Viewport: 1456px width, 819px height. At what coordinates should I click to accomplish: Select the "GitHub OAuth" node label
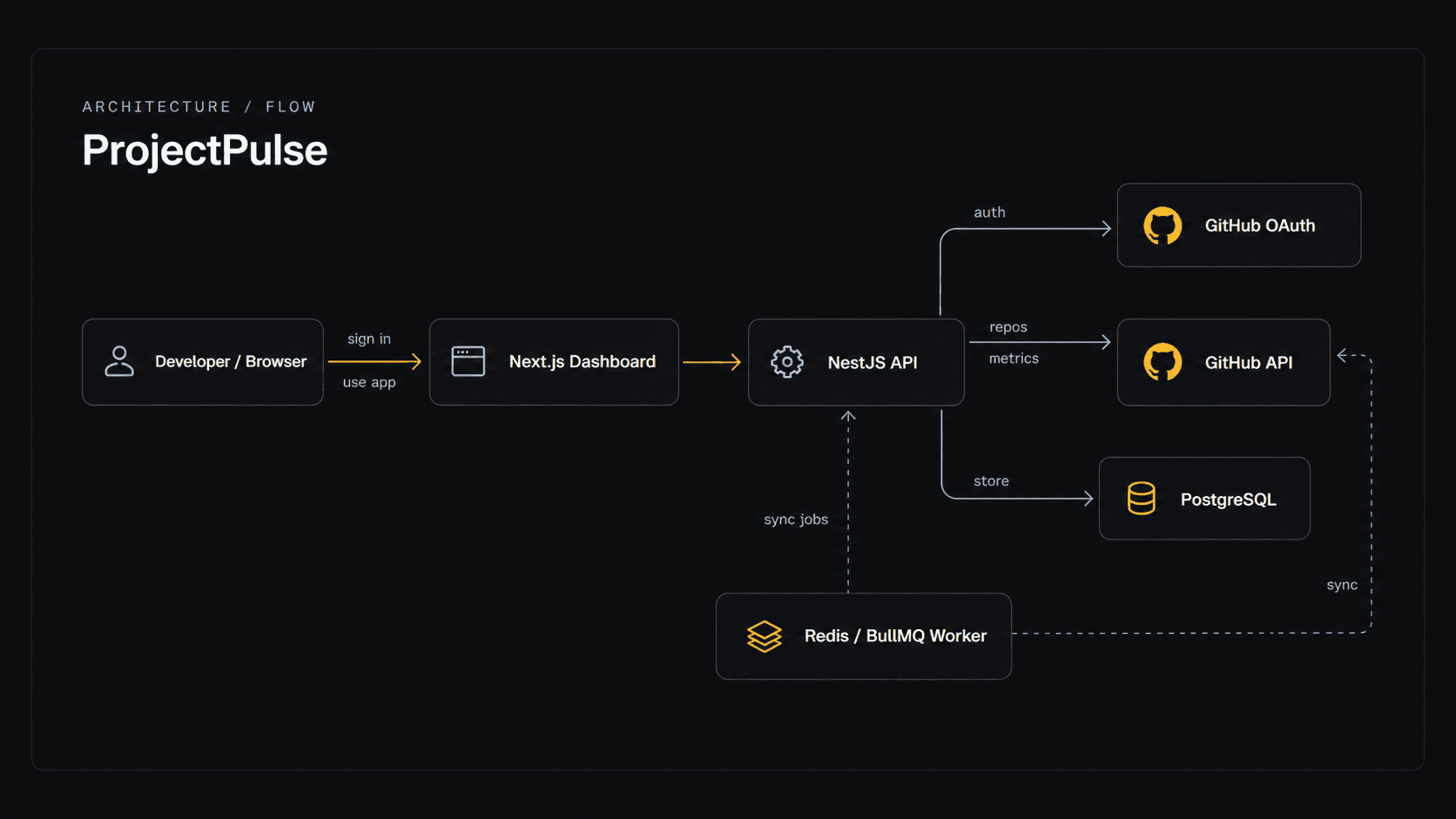click(1260, 225)
